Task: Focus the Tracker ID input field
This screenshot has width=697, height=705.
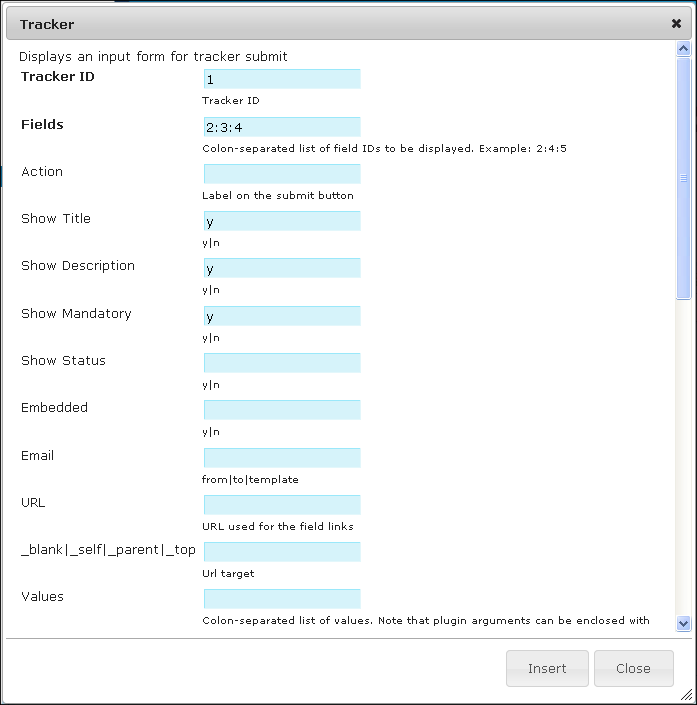Action: 282,79
